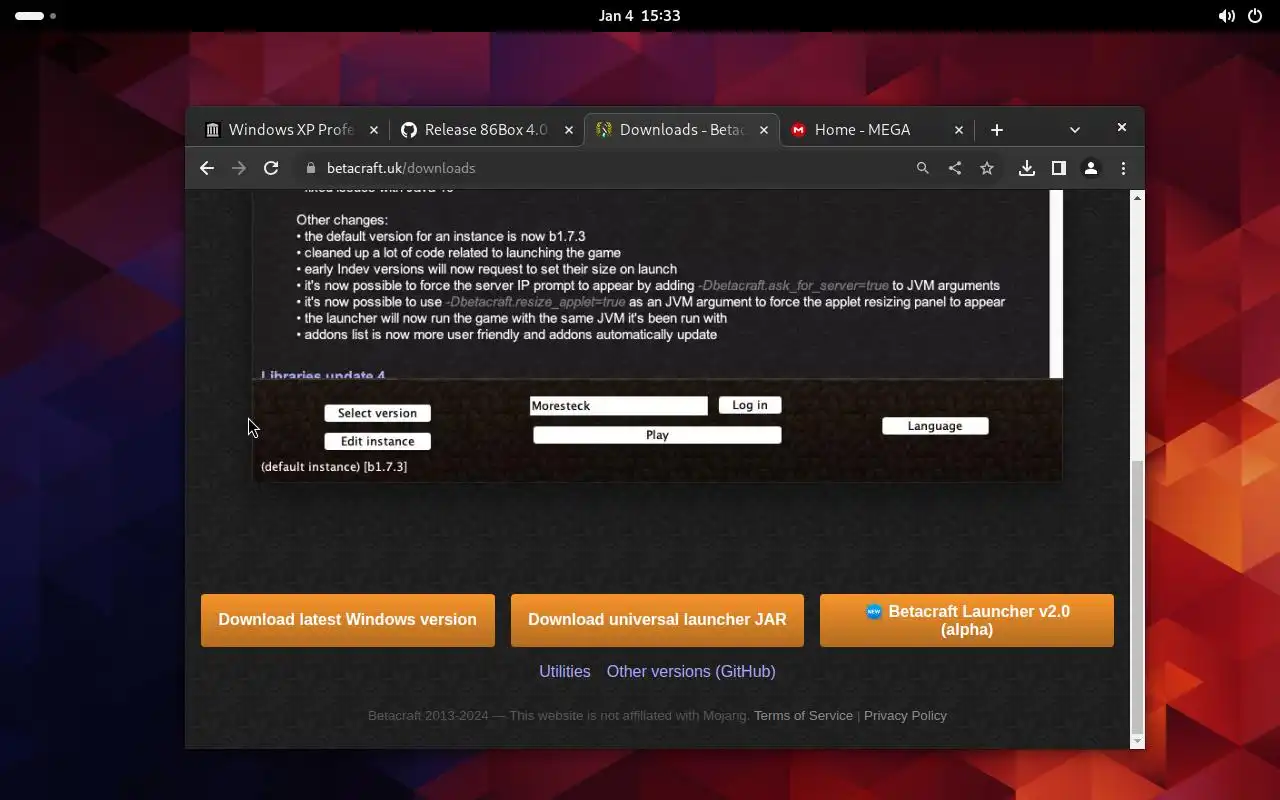Click Download universal launcher JAR
Screen dimensions: 1280x800
(x=657, y=620)
